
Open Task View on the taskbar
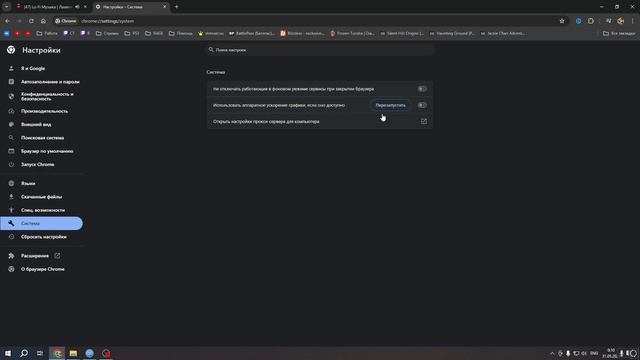point(40,353)
